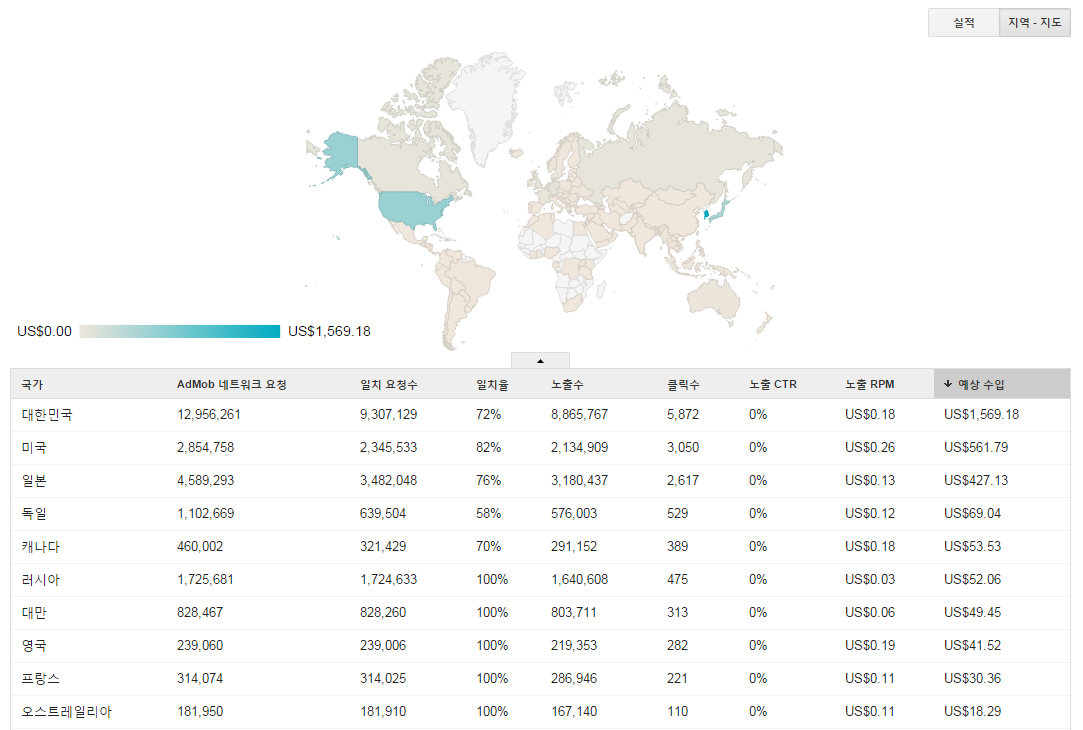
Task: Sort by 일치 요청수 column header
Action: coord(388,385)
